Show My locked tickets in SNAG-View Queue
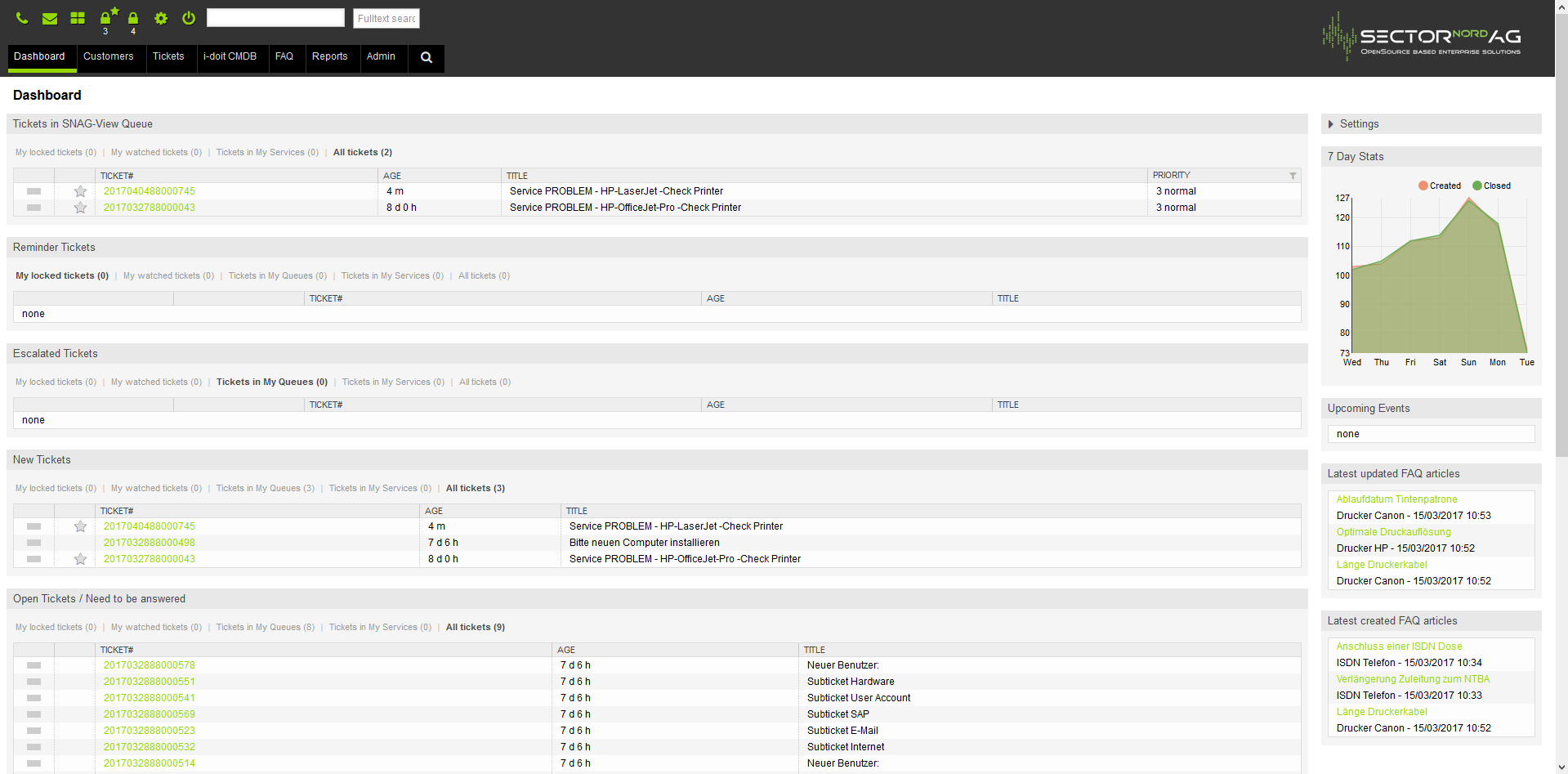 point(56,152)
